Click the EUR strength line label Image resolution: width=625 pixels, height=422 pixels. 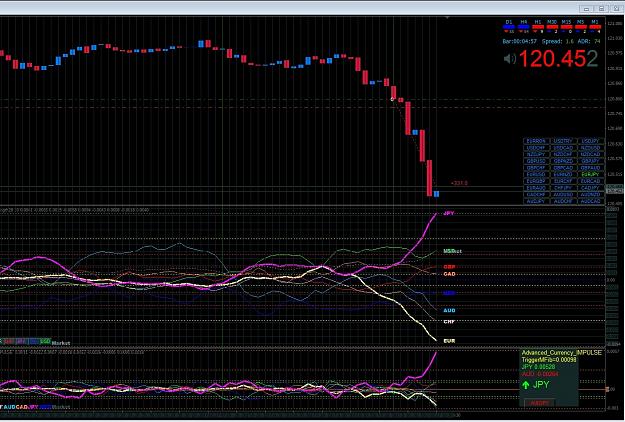tap(449, 341)
